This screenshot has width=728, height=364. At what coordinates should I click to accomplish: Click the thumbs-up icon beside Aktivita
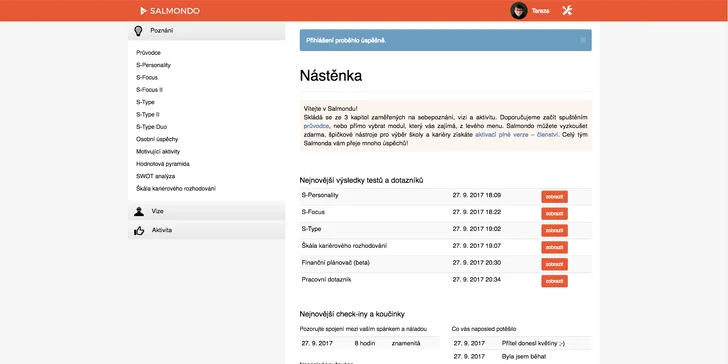[139, 230]
